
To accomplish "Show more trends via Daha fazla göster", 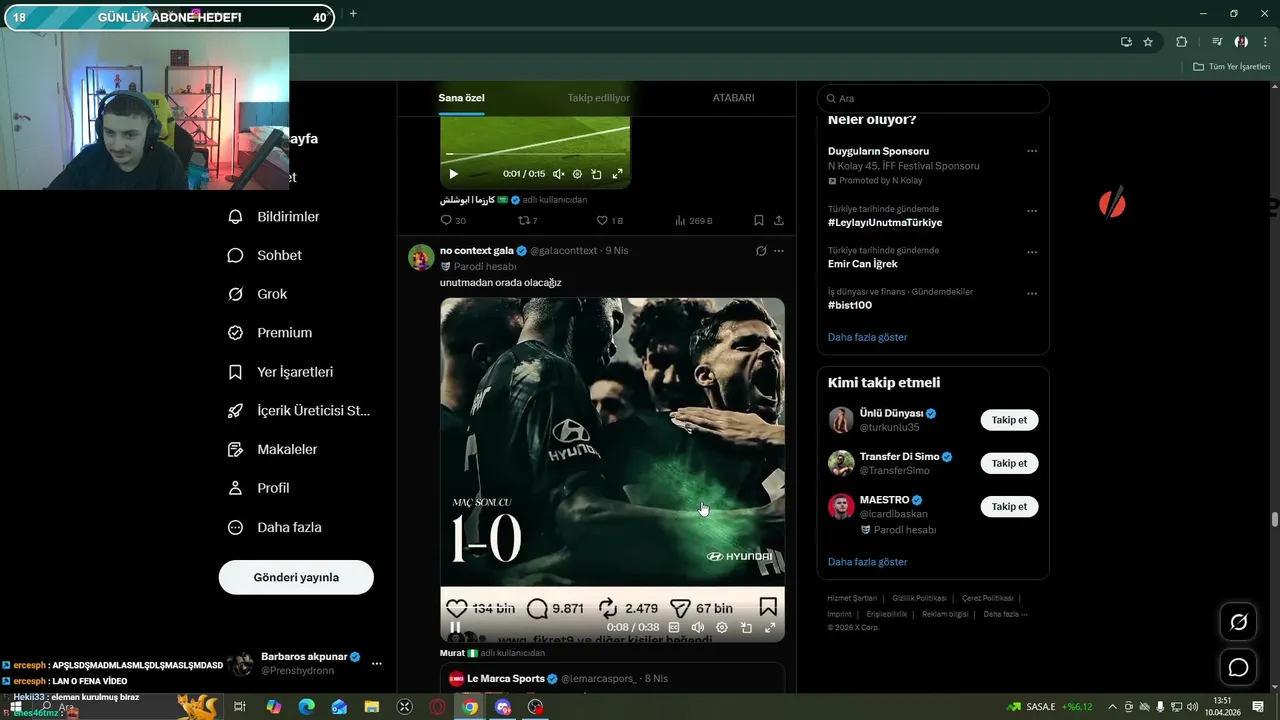I will pos(867,337).
